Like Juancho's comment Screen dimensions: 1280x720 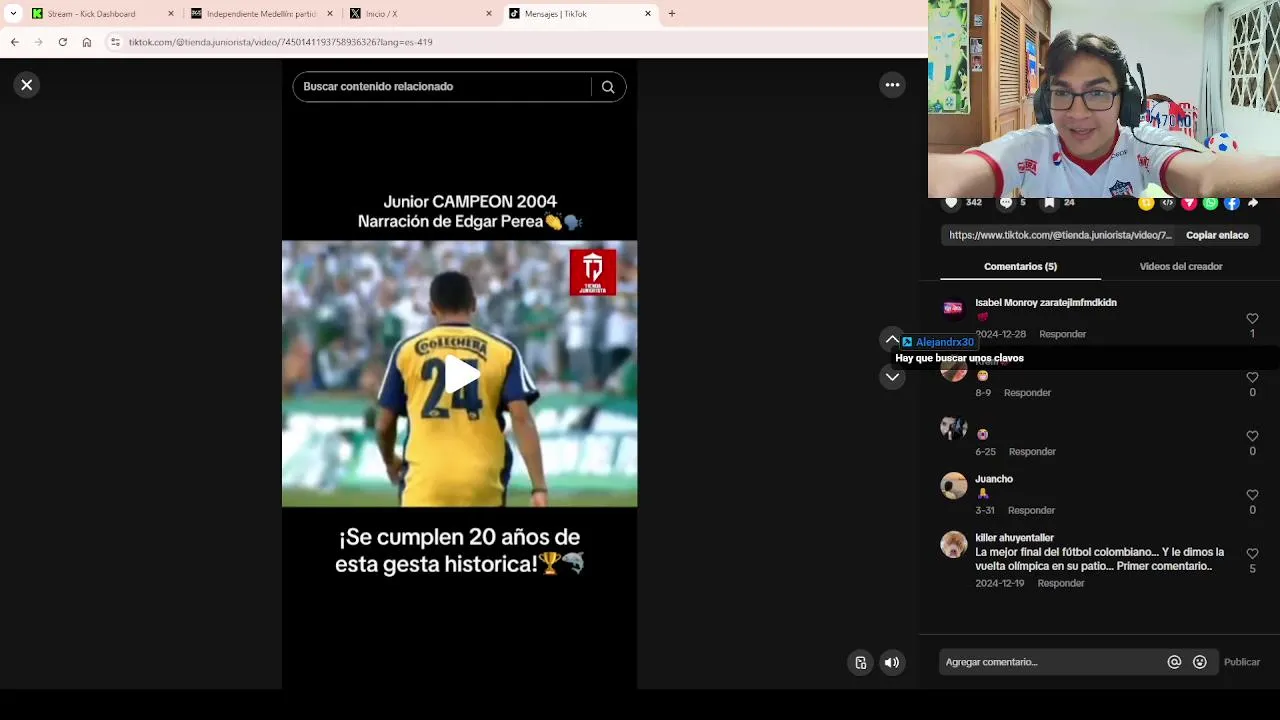tap(1252, 495)
